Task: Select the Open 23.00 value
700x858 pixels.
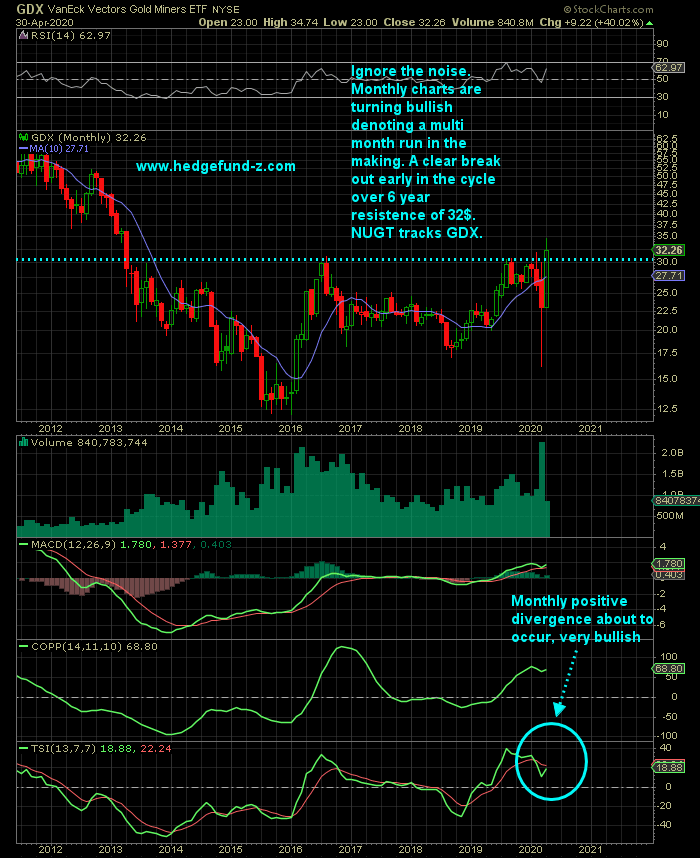Action: tap(228, 22)
